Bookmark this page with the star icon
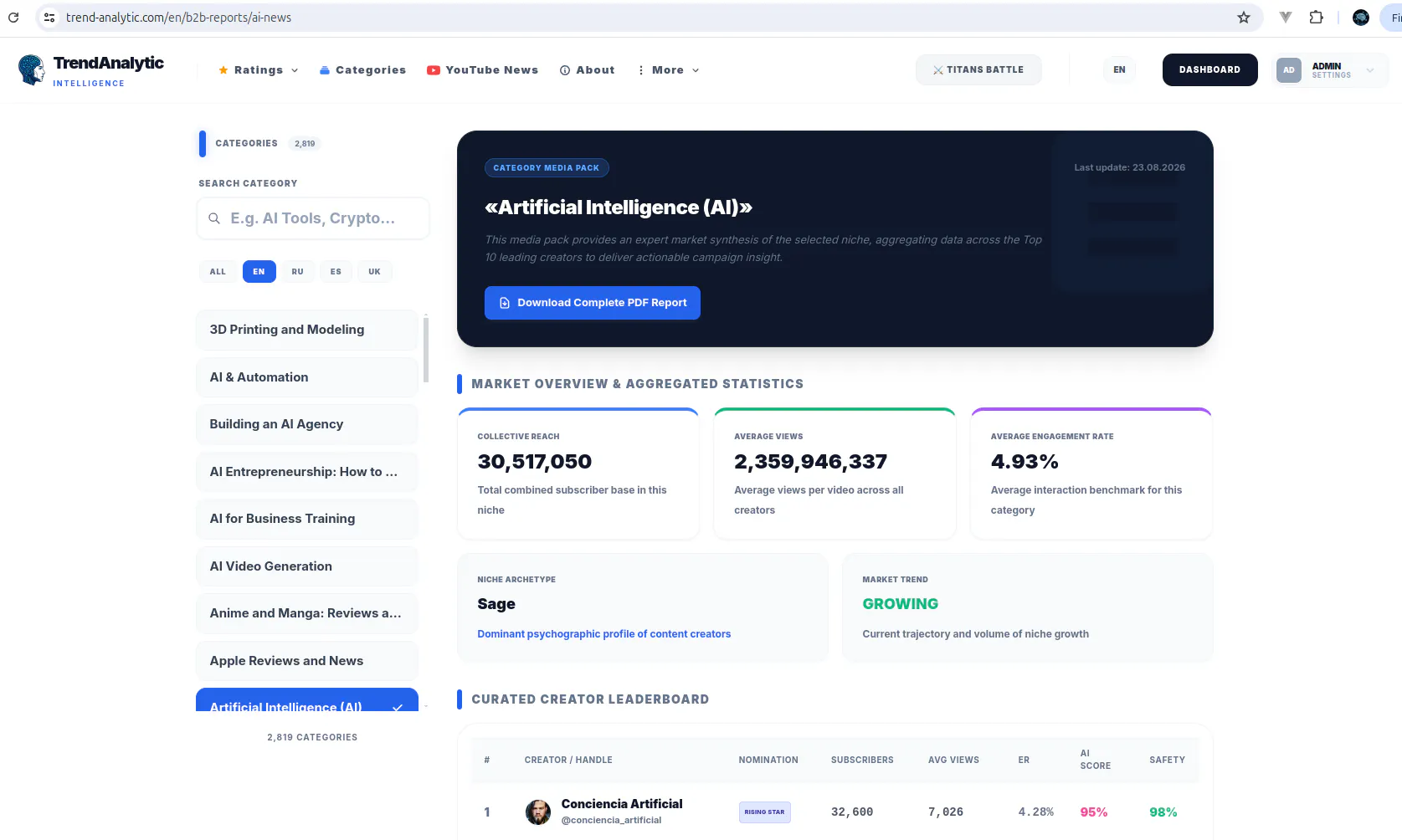This screenshot has width=1402, height=840. 1244,17
